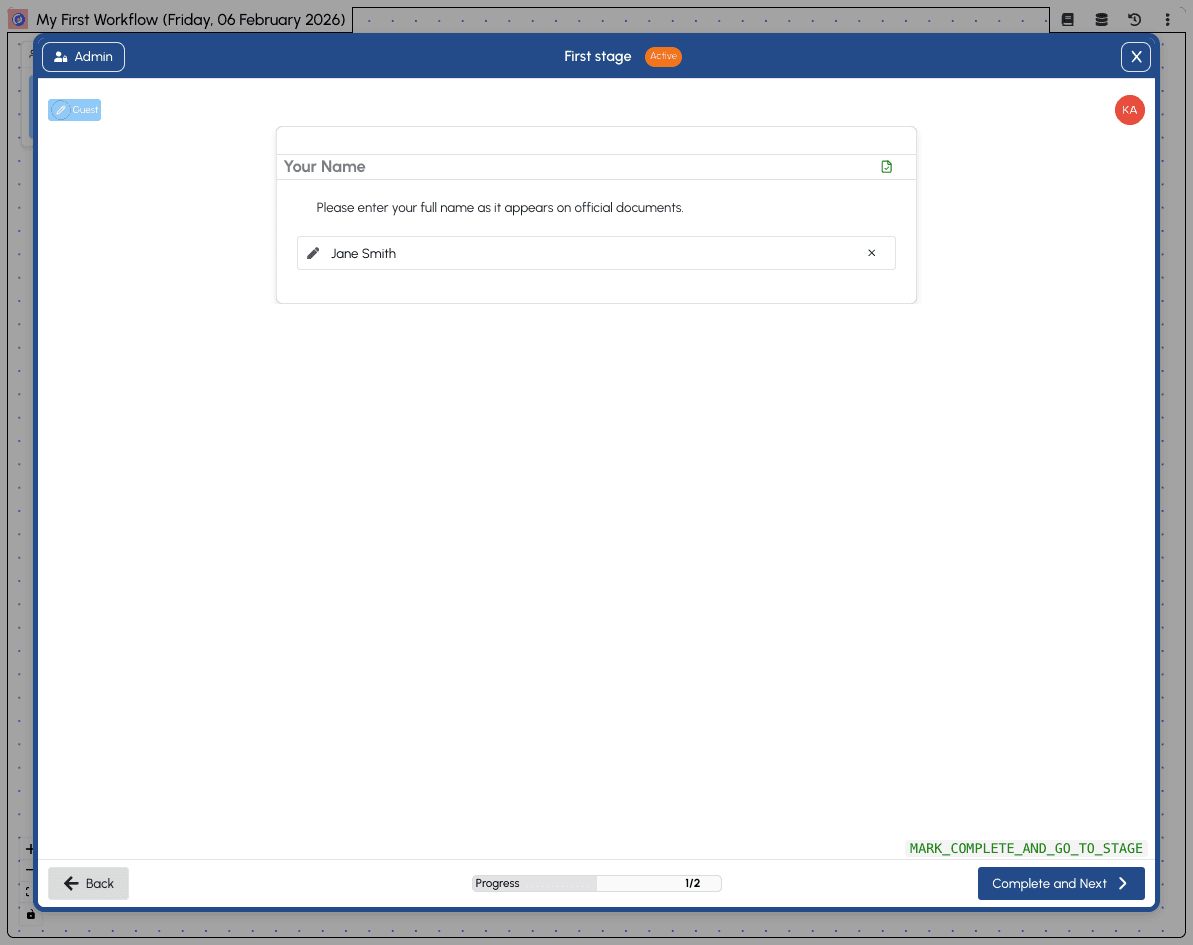Click the green document check icon
1193x945 pixels.
pos(886,167)
